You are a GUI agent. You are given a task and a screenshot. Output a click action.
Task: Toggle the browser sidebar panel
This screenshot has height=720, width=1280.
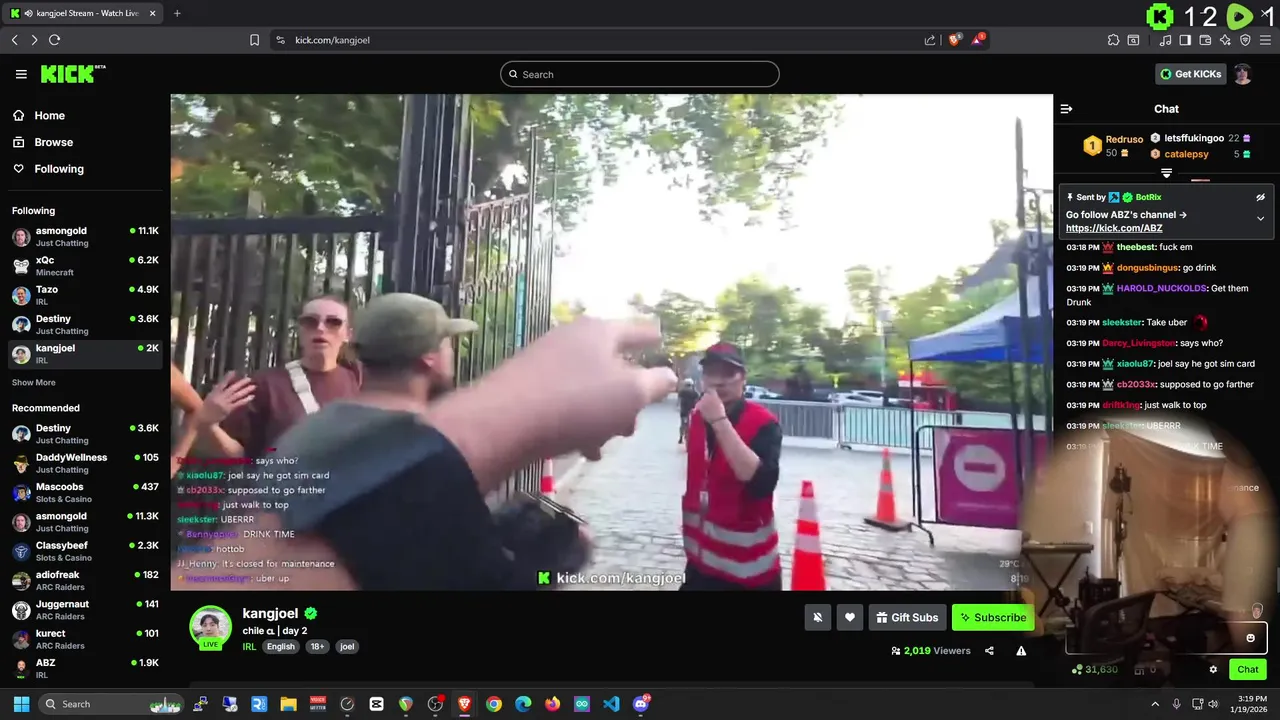(x=1185, y=40)
